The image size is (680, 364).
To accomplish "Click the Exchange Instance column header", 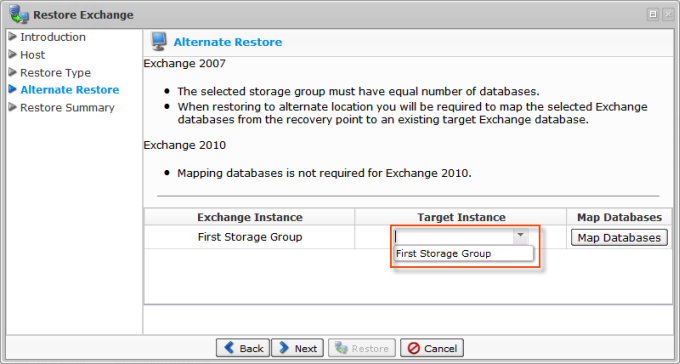I will [x=250, y=217].
